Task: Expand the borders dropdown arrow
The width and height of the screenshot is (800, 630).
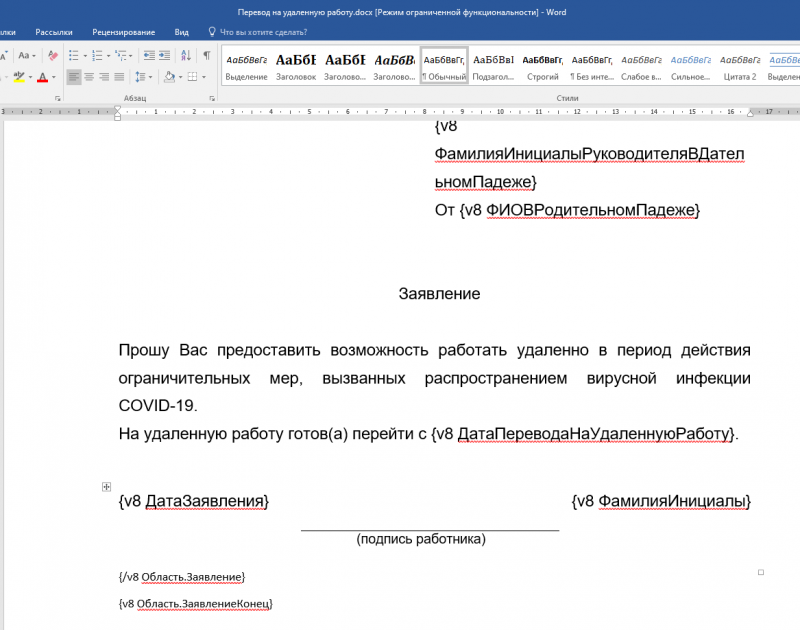Action: click(x=204, y=77)
